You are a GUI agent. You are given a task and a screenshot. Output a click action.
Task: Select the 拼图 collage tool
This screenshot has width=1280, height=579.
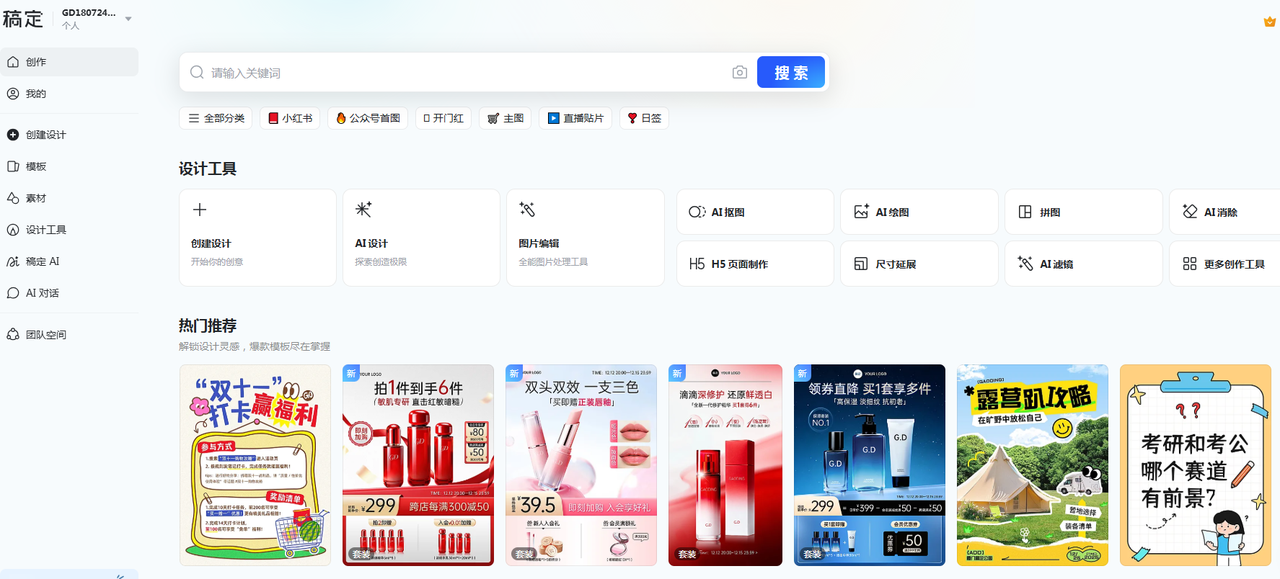(1083, 212)
